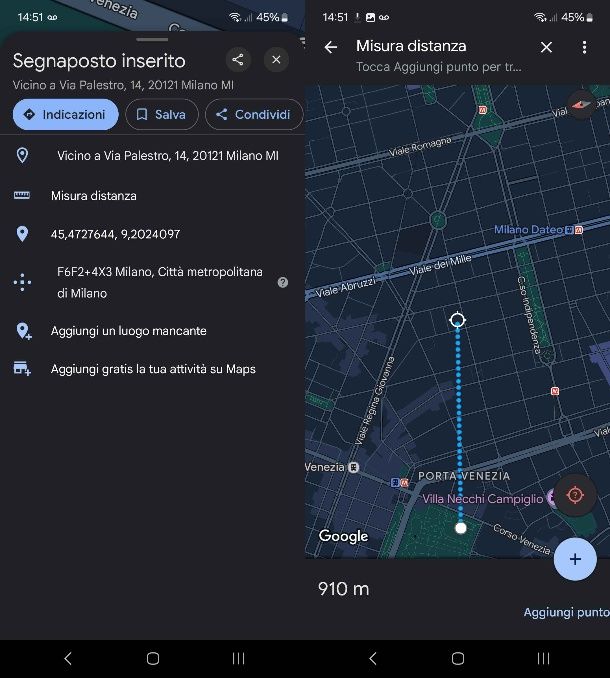This screenshot has height=678, width=610.
Task: Tap the Viale Abruzzi street label
Action: tap(345, 287)
